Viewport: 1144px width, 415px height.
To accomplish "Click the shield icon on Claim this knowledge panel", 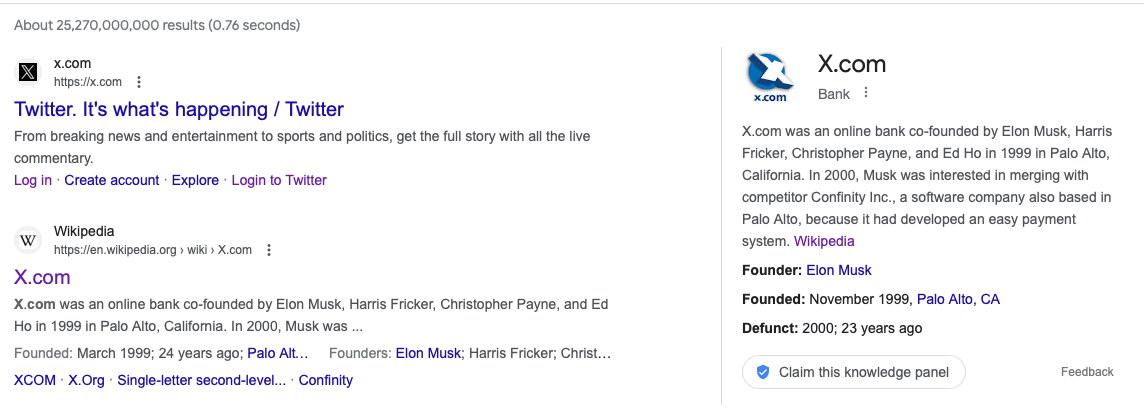I will [x=763, y=372].
